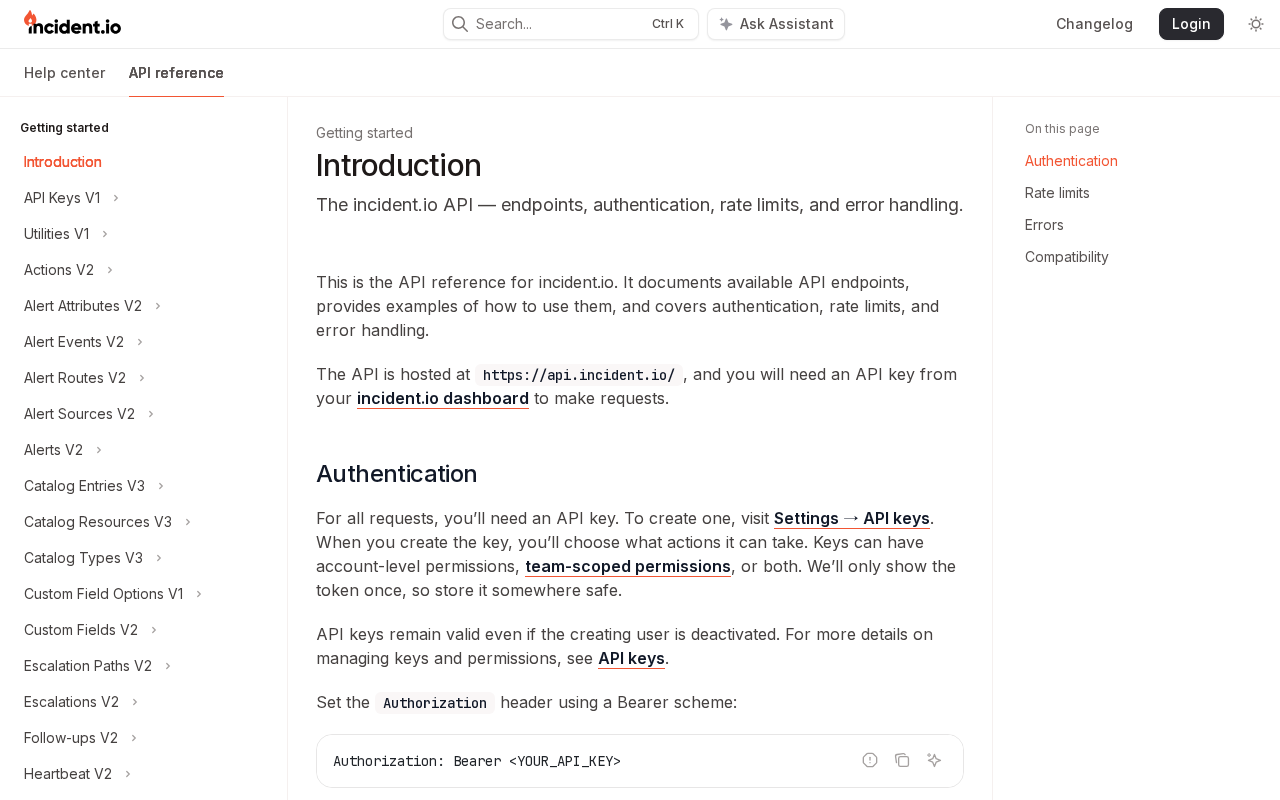Viewport: 1280px width, 800px height.
Task: Click the report issue icon in code block
Action: [x=870, y=760]
